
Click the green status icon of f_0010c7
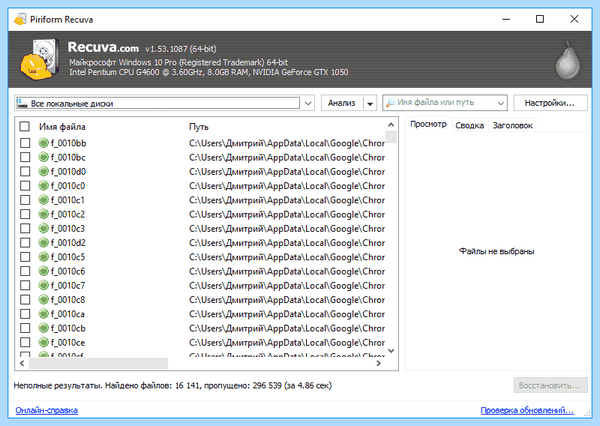point(44,286)
